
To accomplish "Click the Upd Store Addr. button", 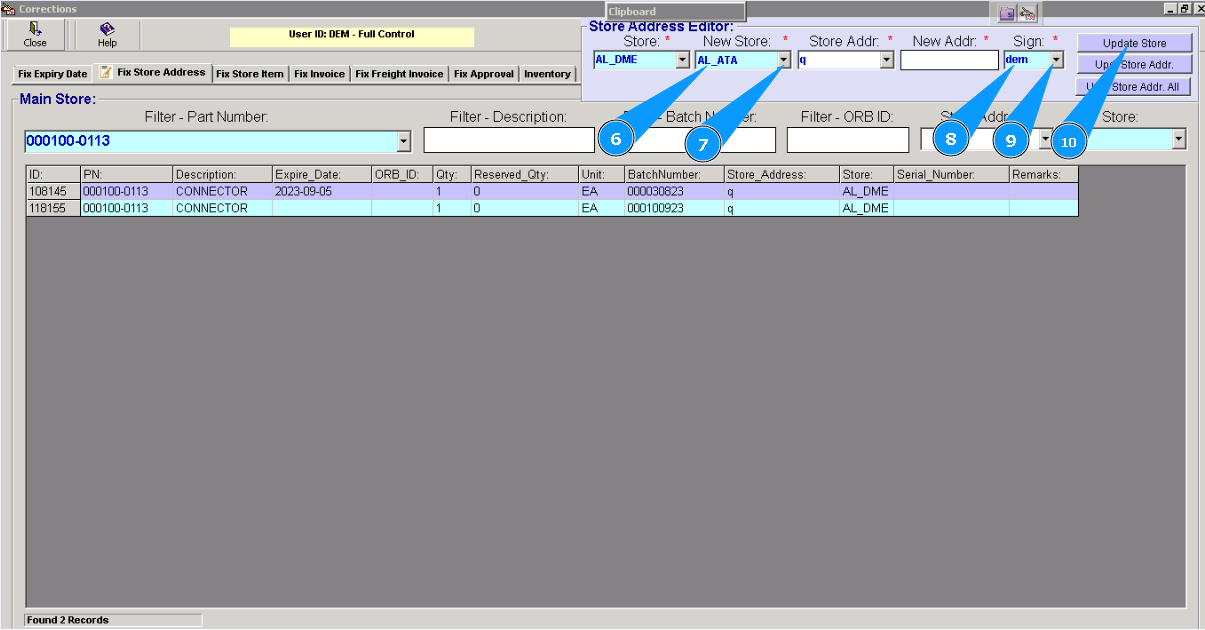I will click(x=1134, y=64).
